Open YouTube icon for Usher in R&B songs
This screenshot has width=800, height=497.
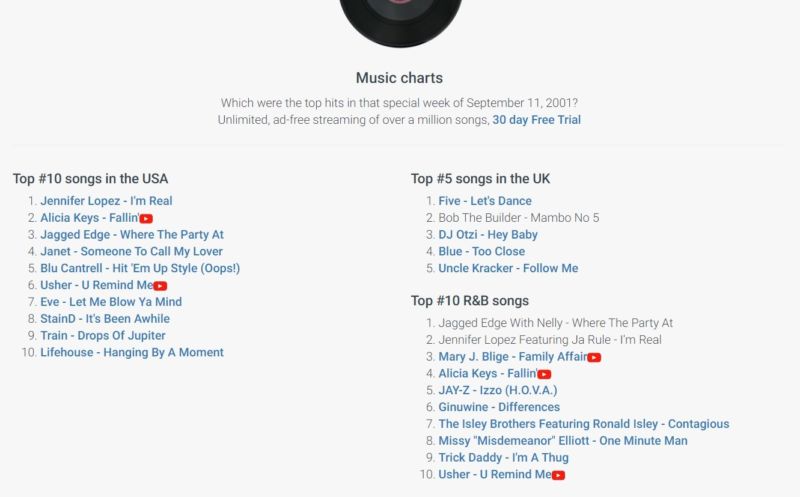click(558, 475)
